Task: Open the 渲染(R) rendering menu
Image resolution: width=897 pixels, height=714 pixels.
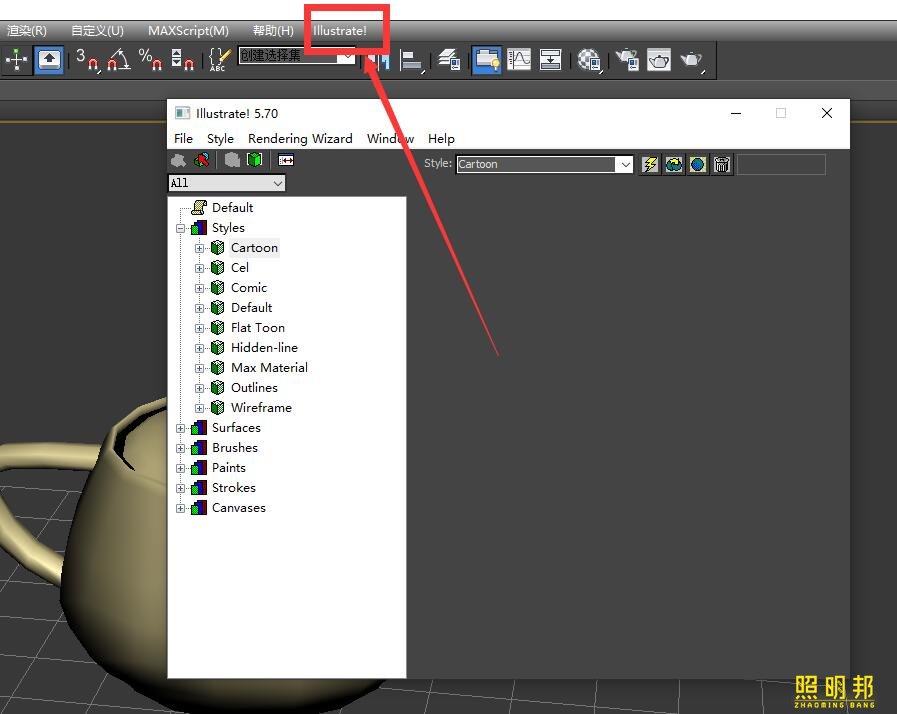Action: pyautogui.click(x=26, y=30)
